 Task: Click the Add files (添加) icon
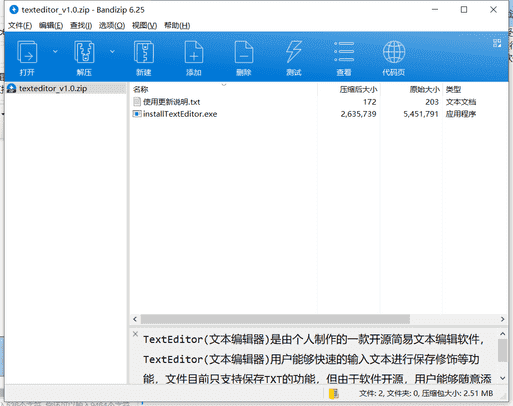(194, 52)
